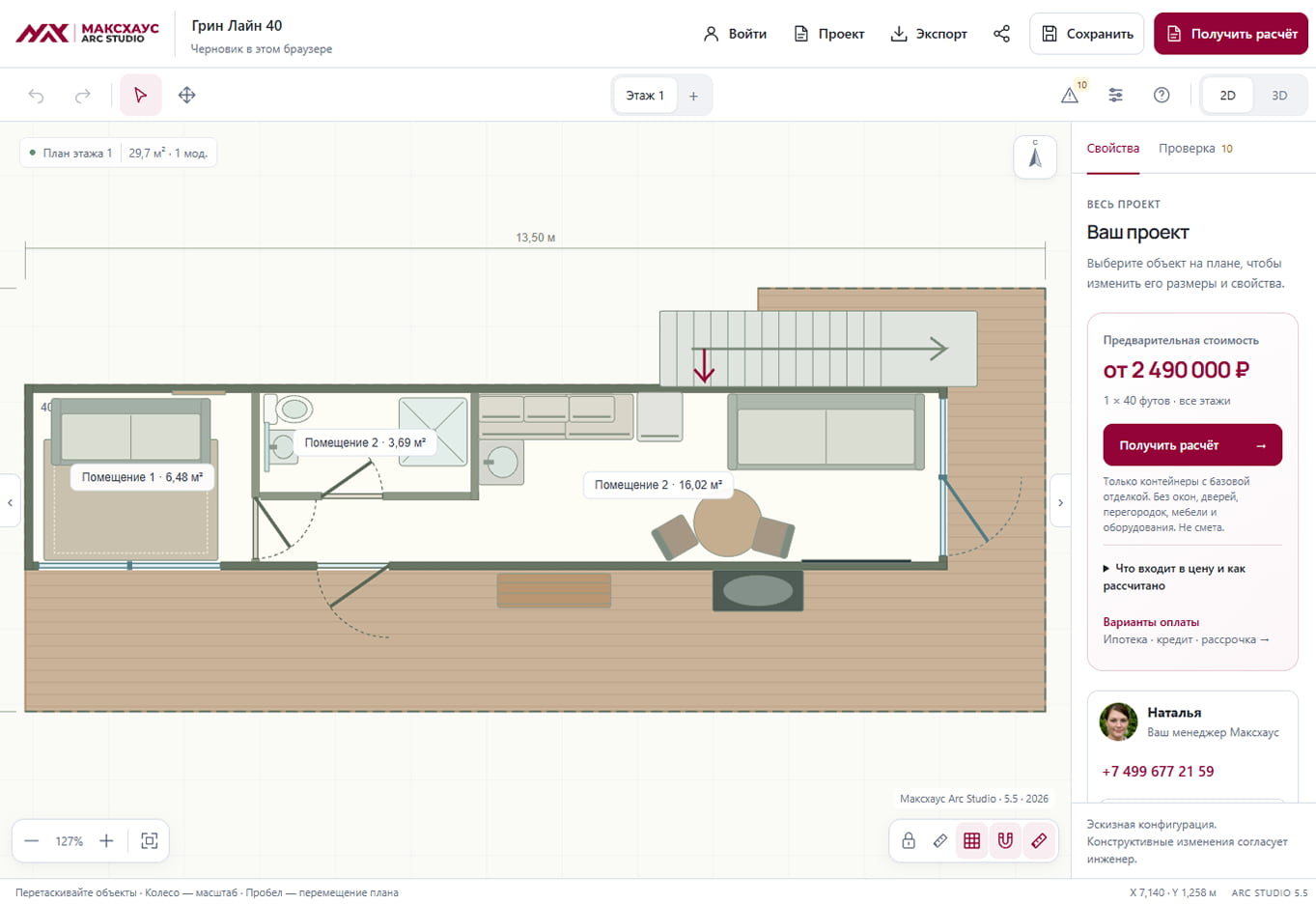Open the warnings triangle with badge 10

pos(1071,95)
